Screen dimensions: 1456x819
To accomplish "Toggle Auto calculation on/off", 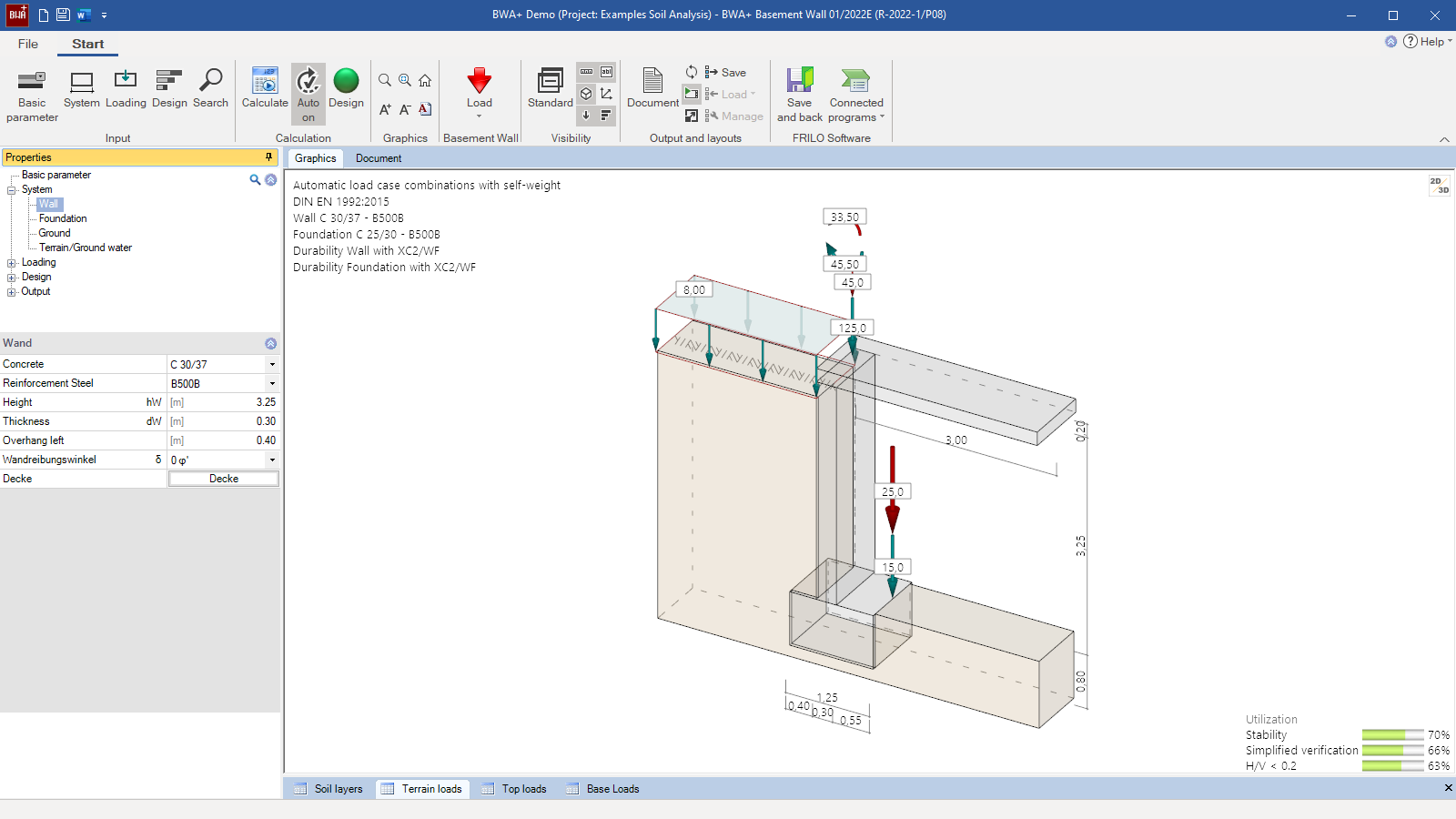I will (308, 95).
